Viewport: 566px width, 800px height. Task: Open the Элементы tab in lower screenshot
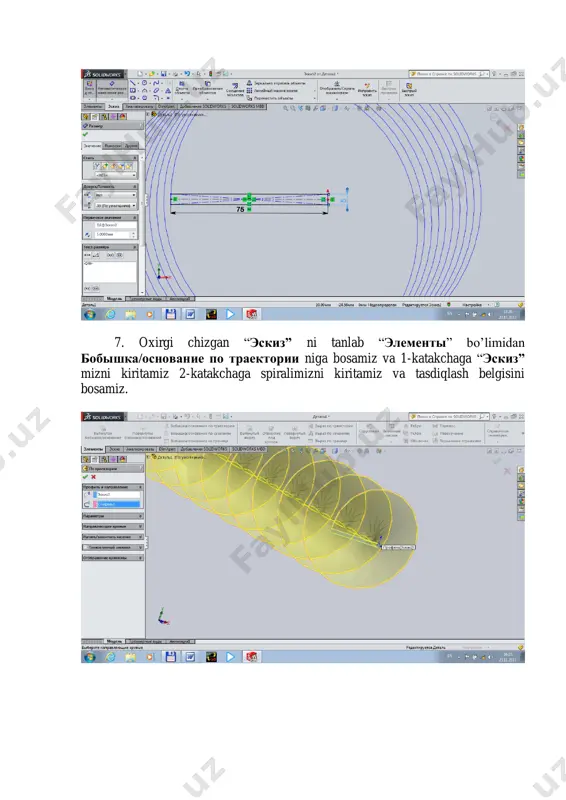click(x=93, y=449)
